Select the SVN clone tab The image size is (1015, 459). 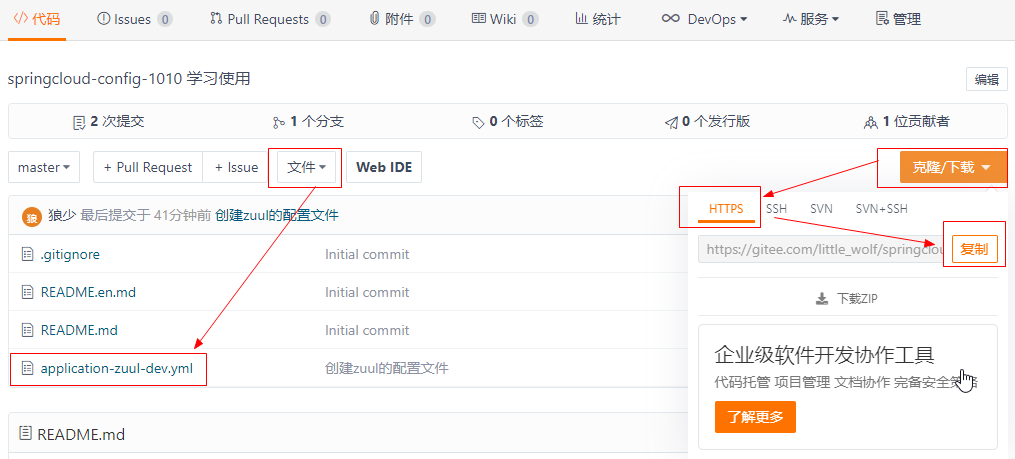click(x=821, y=208)
